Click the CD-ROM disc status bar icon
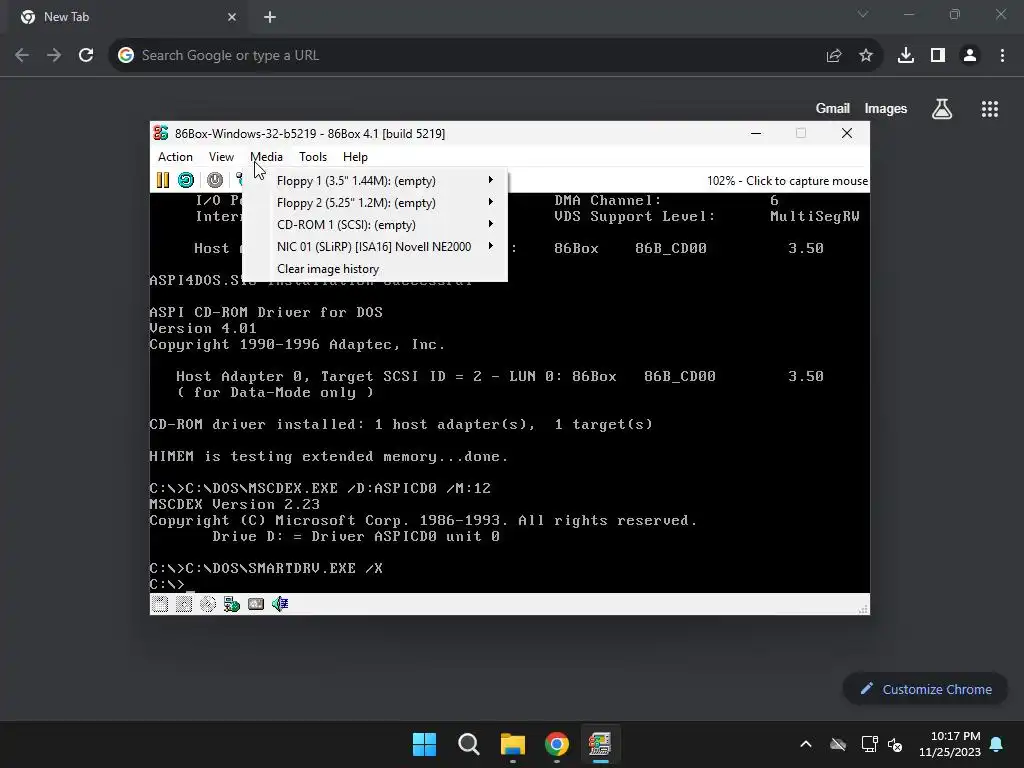The image size is (1024, 768). tap(208, 604)
